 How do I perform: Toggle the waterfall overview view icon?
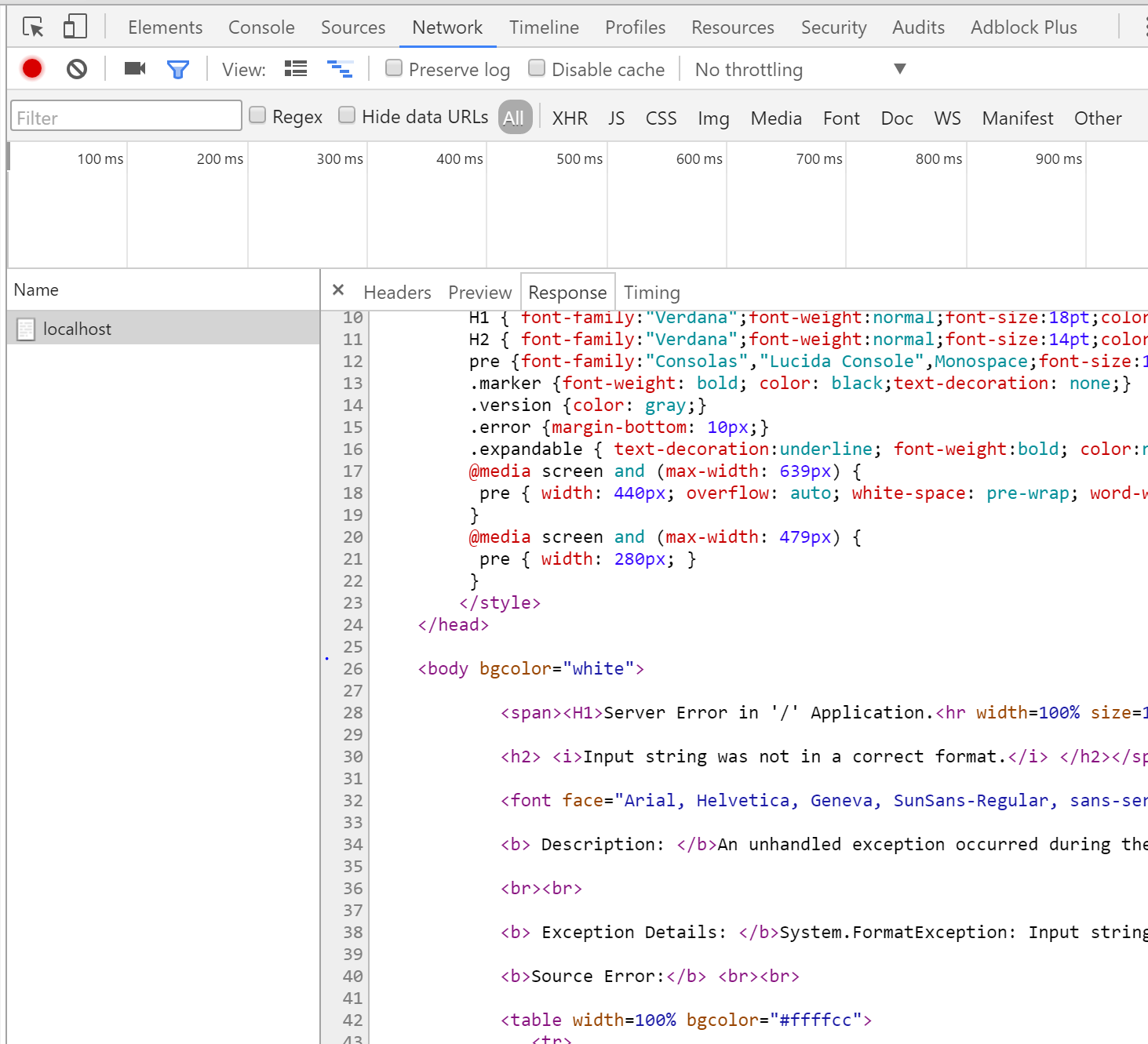click(340, 69)
